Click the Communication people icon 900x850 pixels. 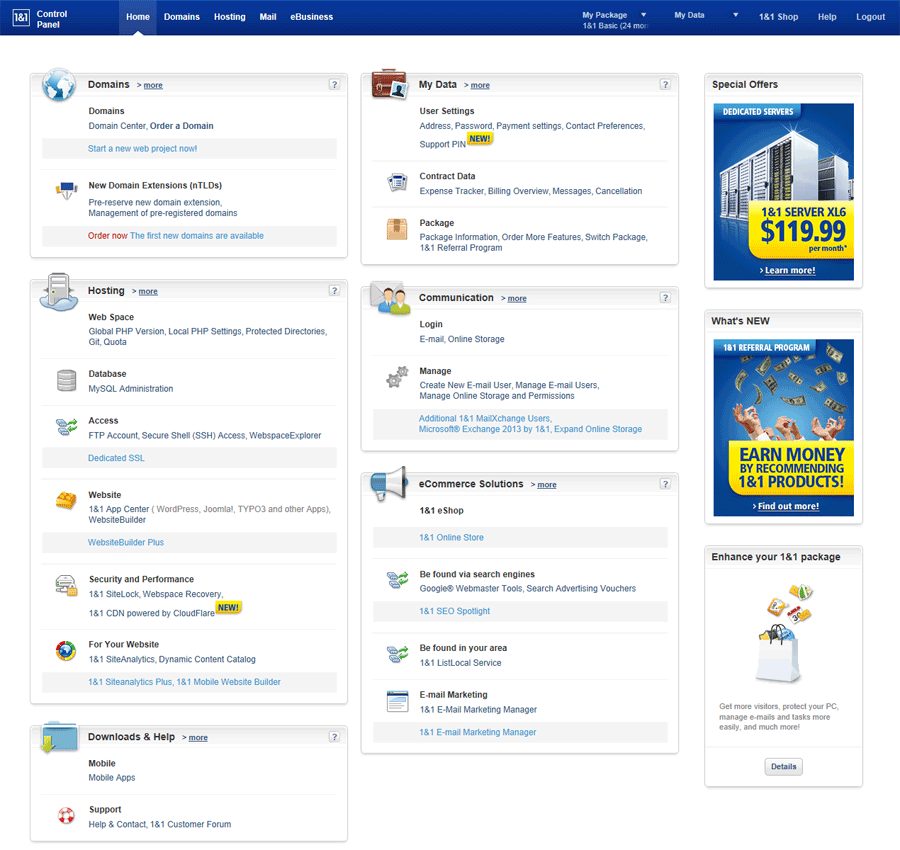[x=390, y=298]
